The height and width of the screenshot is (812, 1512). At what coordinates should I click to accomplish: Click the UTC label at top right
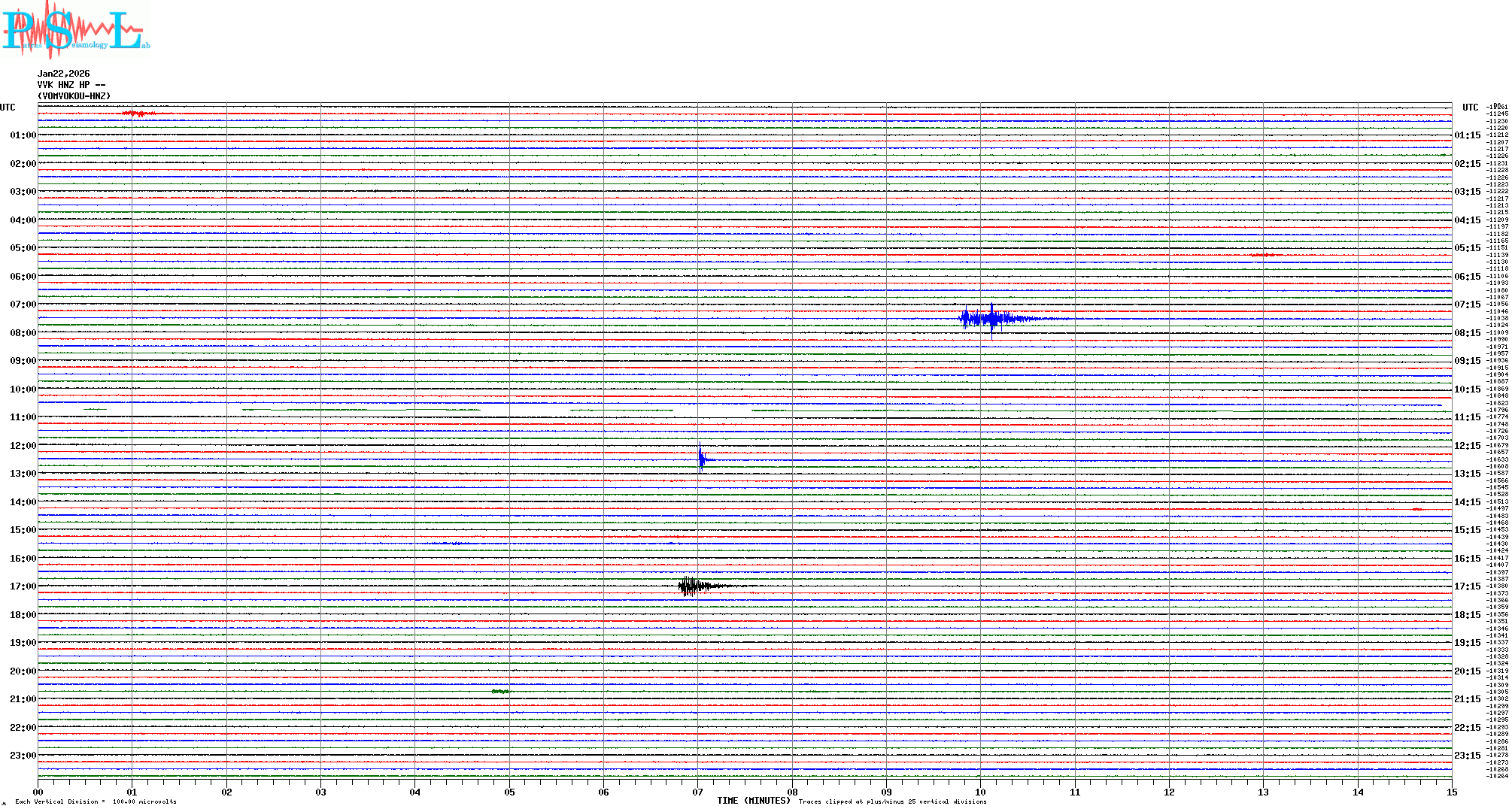[x=1470, y=108]
